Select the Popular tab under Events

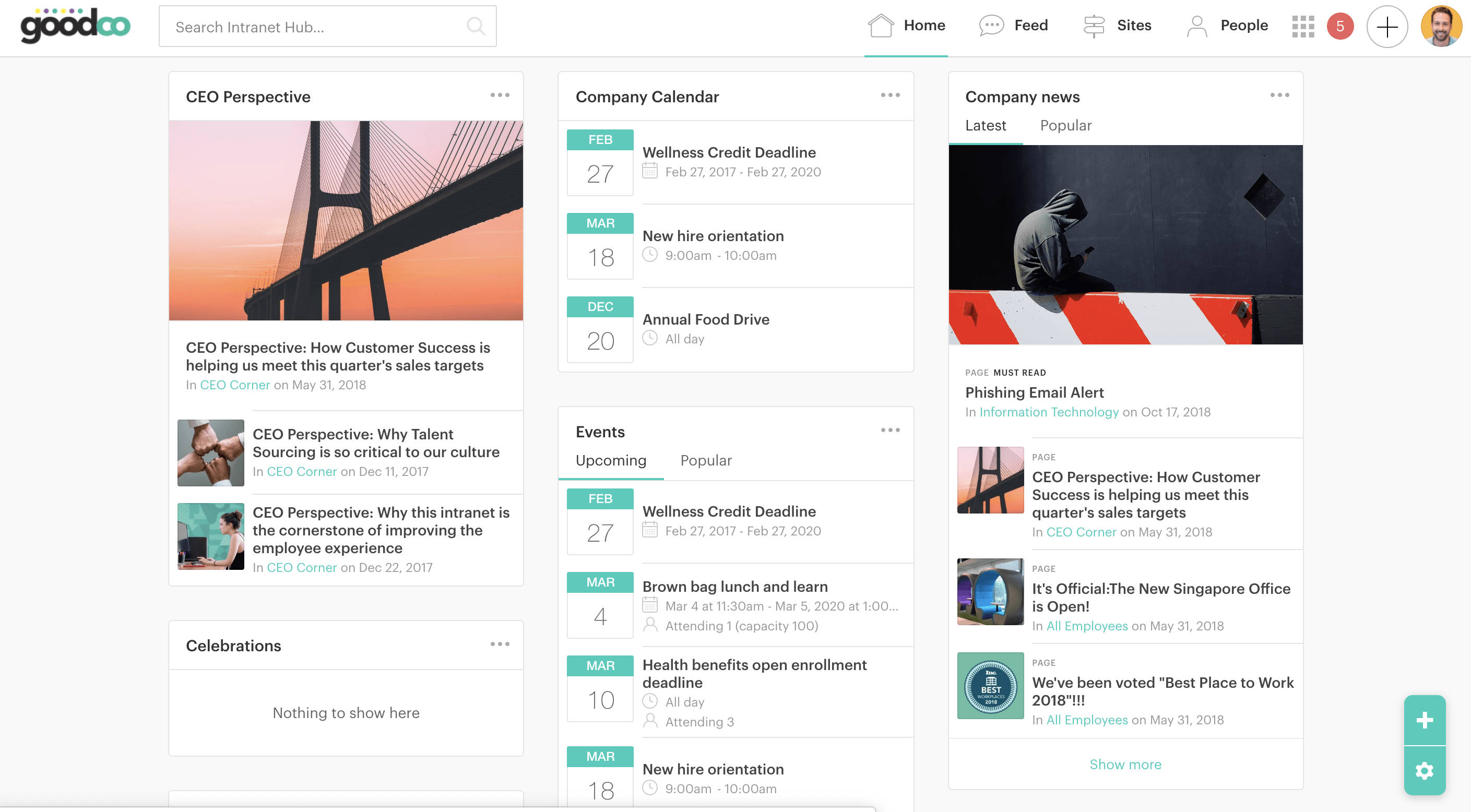[x=706, y=460]
